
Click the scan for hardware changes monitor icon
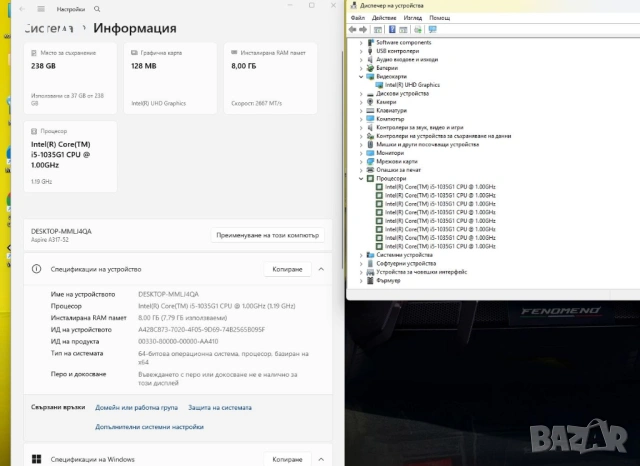point(432,29)
